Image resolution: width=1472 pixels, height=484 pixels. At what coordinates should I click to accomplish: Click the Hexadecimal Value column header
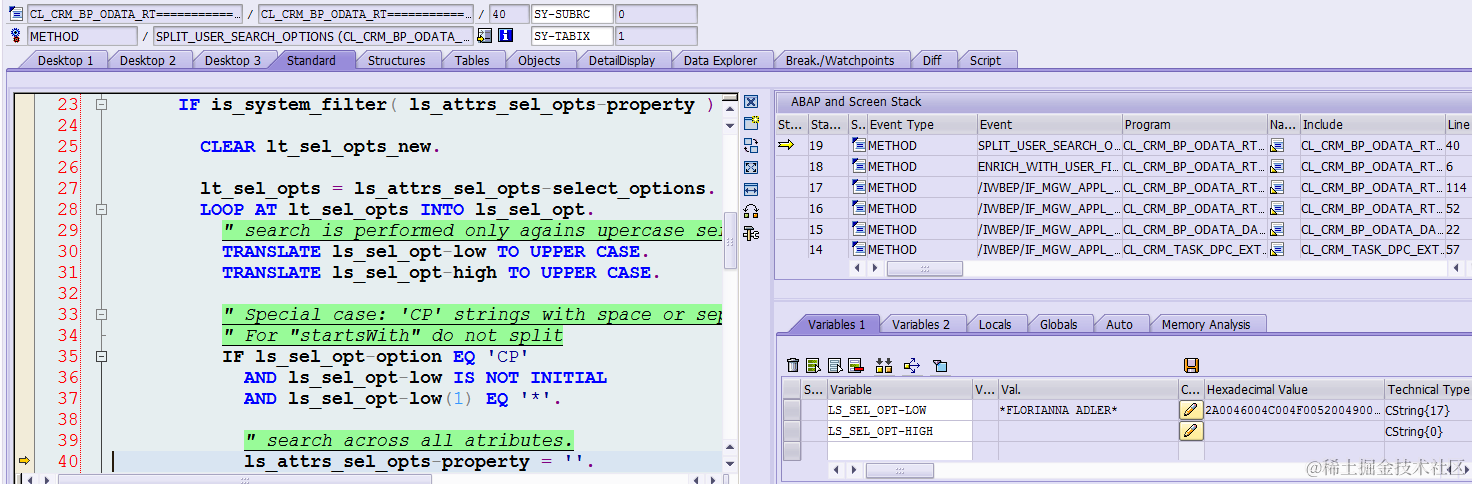[1293, 389]
